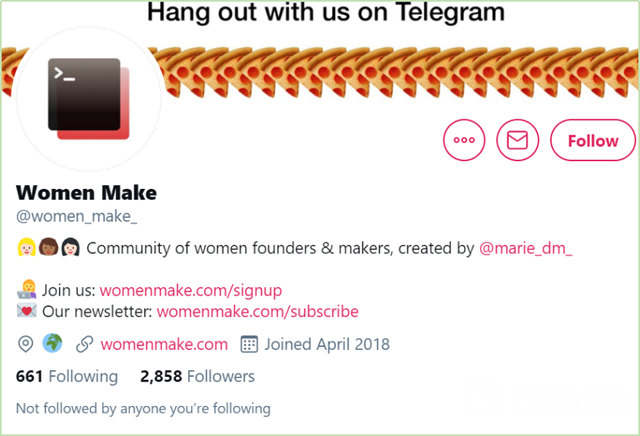Click the woman technologist emoji
This screenshot has width=640, height=436.
coord(27,290)
